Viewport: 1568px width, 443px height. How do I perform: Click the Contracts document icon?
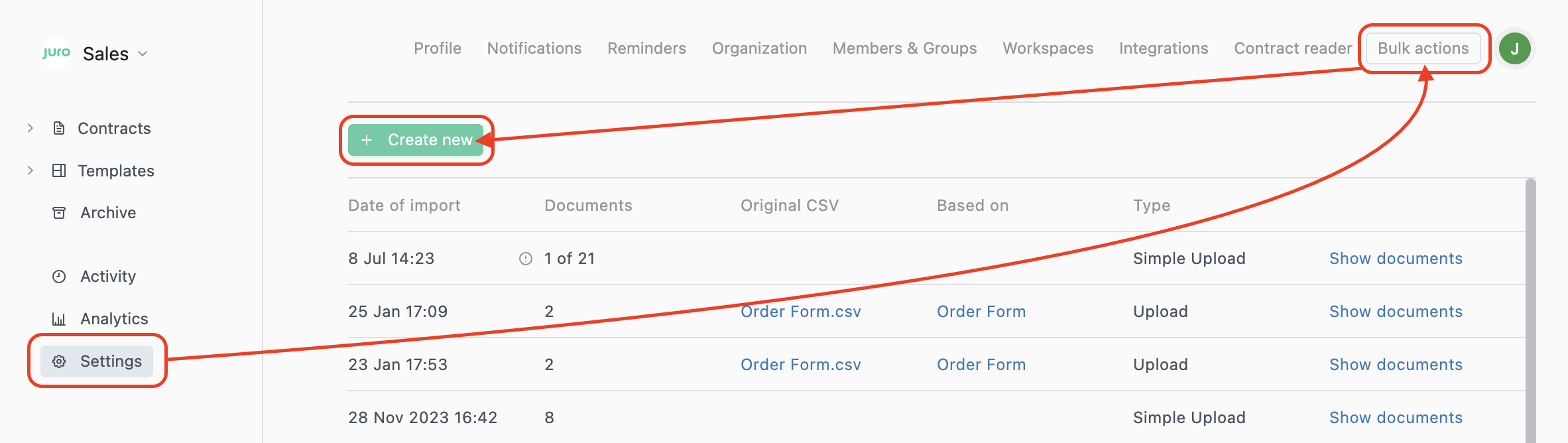click(59, 128)
